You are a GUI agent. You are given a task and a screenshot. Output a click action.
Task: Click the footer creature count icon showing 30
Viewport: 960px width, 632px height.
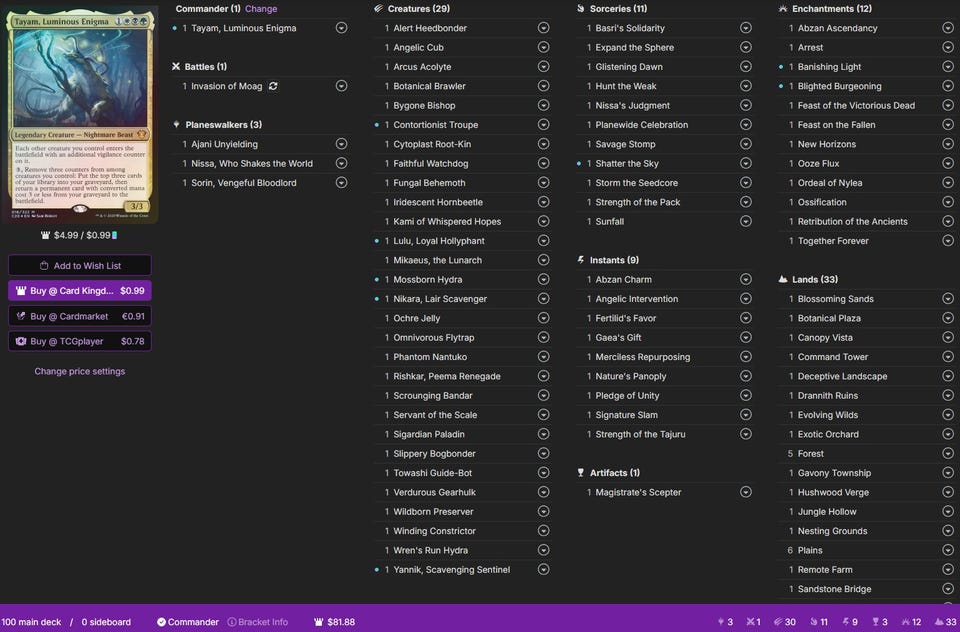point(778,622)
